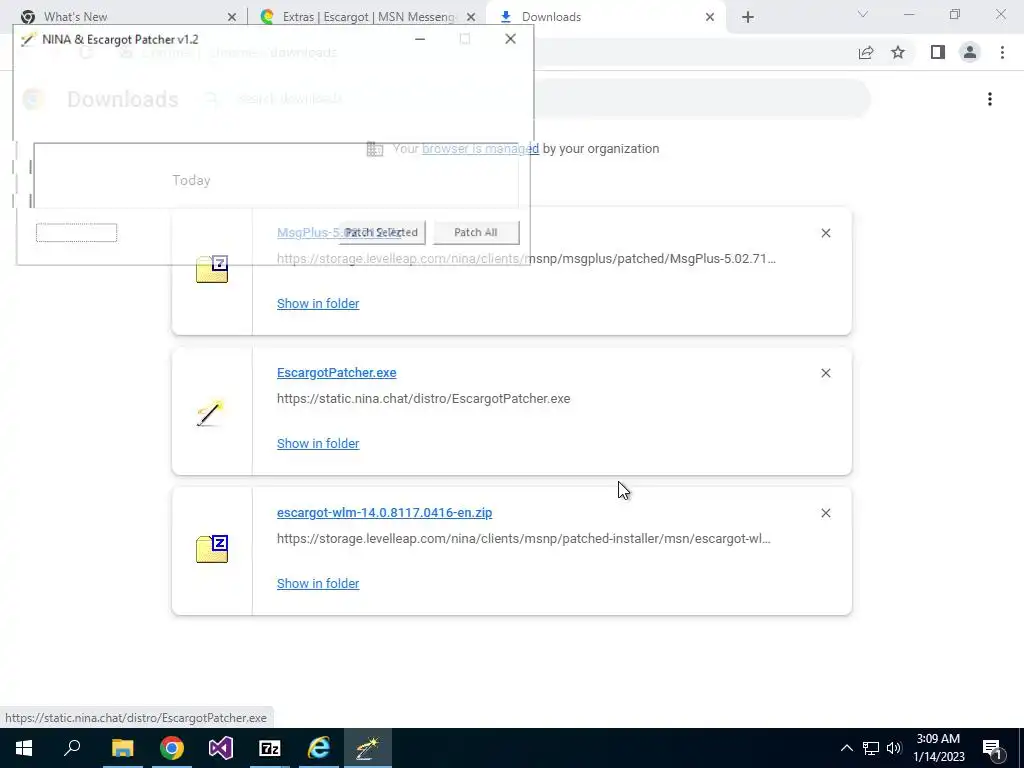Open Google Chrome from the taskbar
The width and height of the screenshot is (1024, 768).
pyautogui.click(x=172, y=748)
